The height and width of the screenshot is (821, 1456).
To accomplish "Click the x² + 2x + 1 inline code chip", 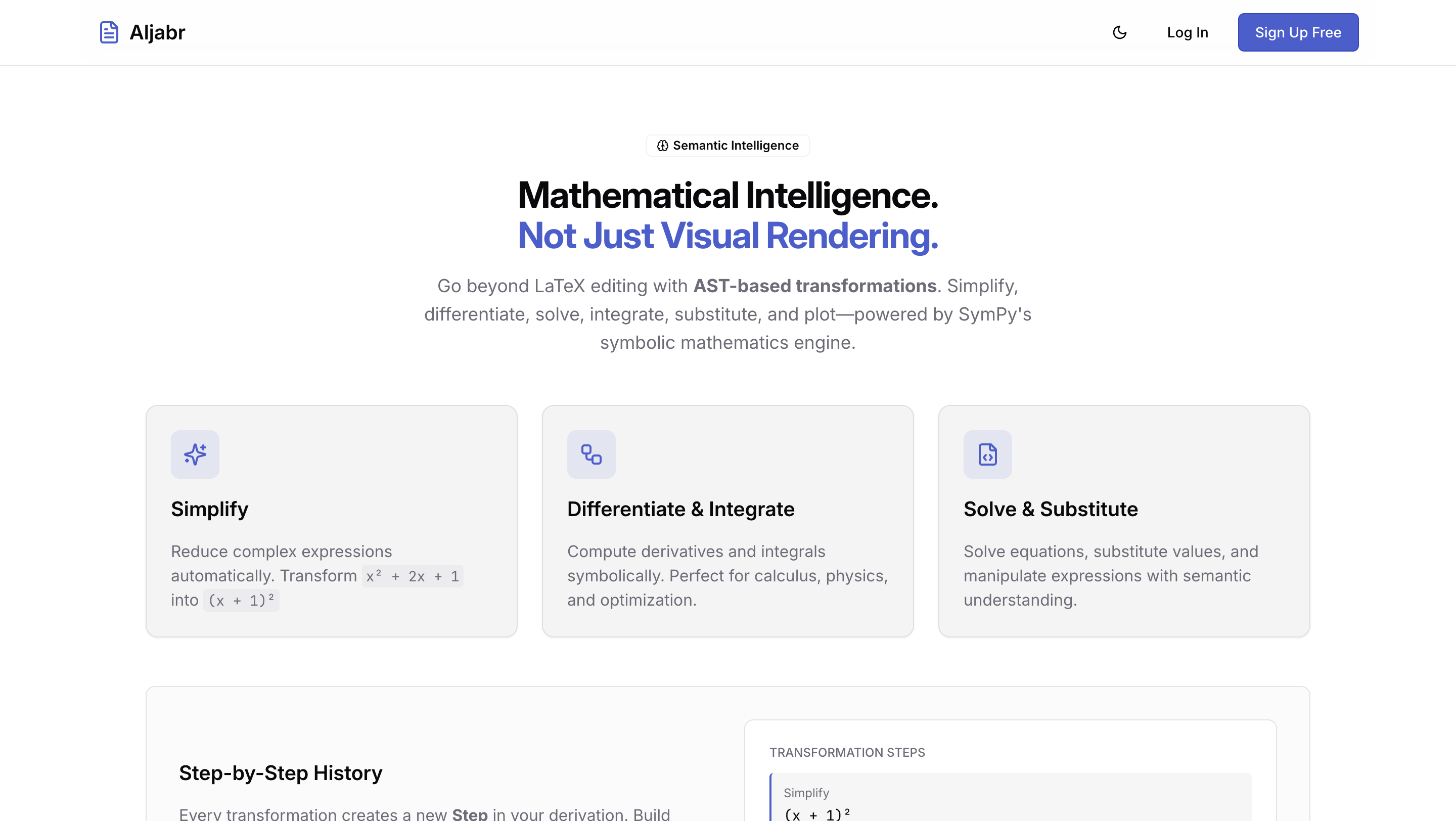I will pyautogui.click(x=413, y=576).
